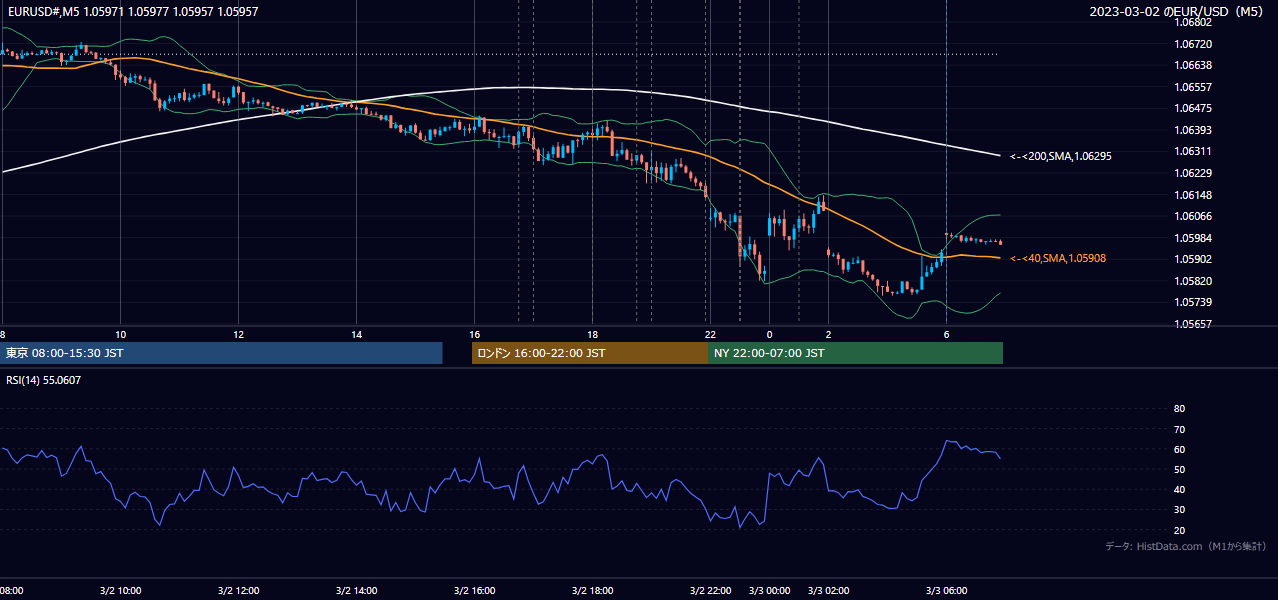Image resolution: width=1278 pixels, height=600 pixels.
Task: Click price axis value 1.06311
Action: 1192,151
